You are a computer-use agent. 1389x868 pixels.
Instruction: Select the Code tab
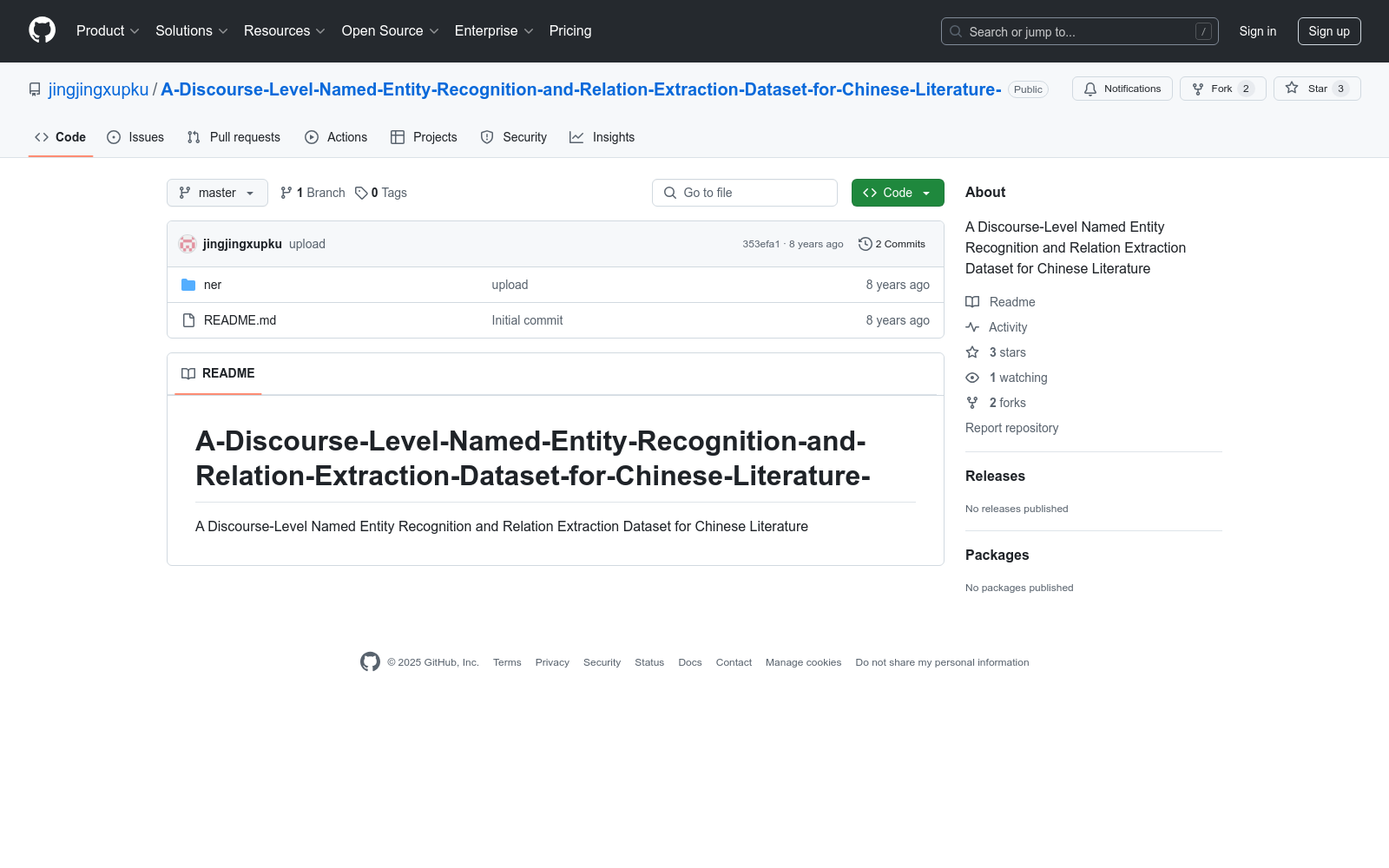(61, 137)
